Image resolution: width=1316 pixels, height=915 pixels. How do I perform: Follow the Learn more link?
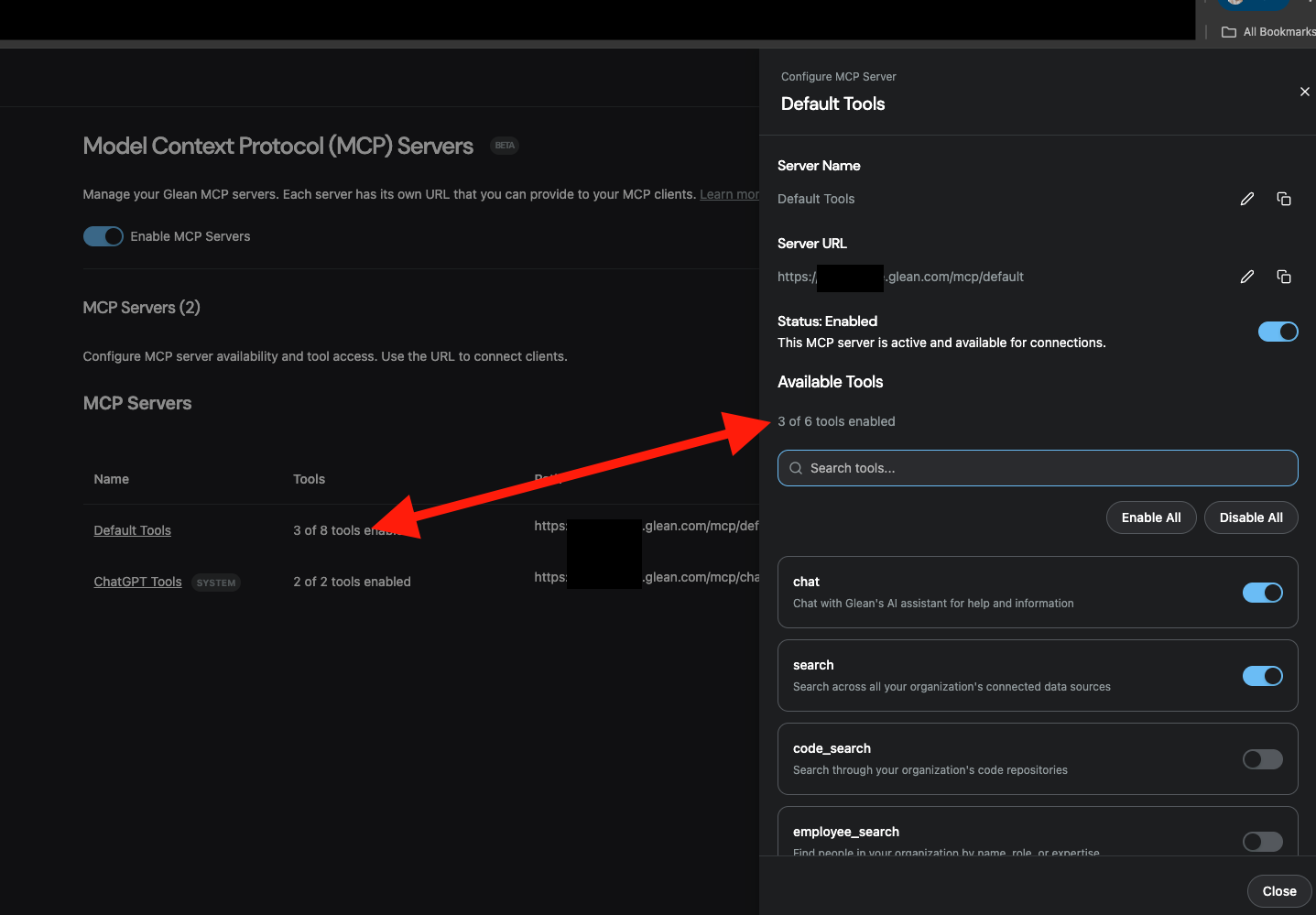point(730,194)
